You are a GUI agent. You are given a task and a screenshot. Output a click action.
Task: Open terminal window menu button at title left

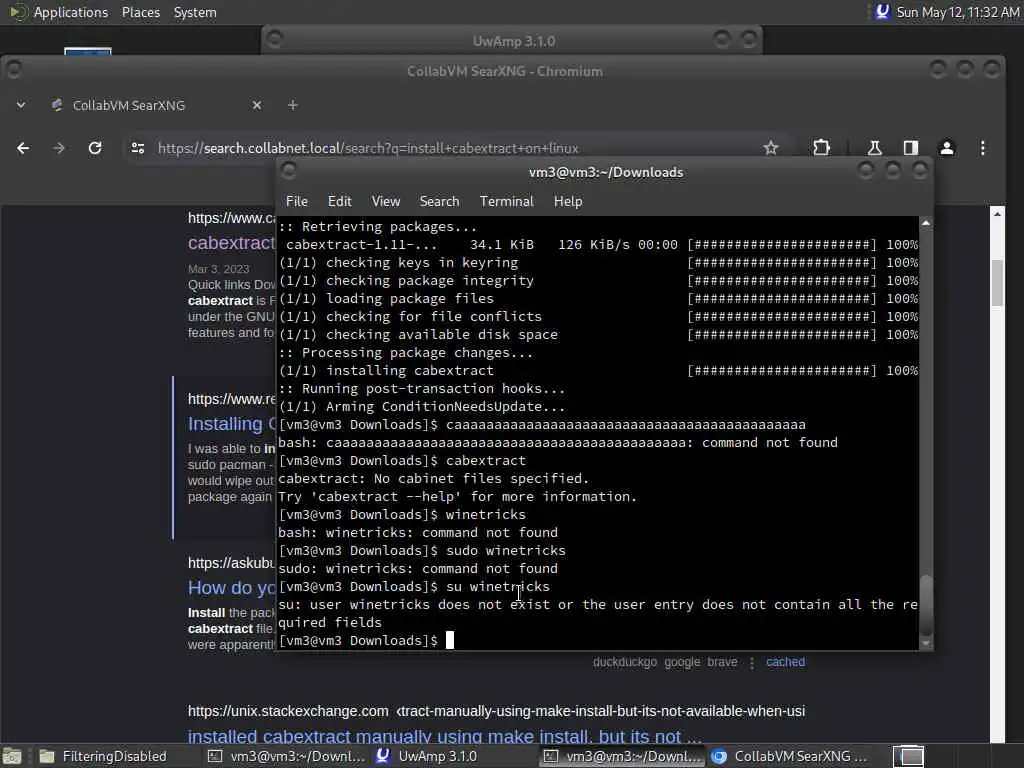(289, 171)
